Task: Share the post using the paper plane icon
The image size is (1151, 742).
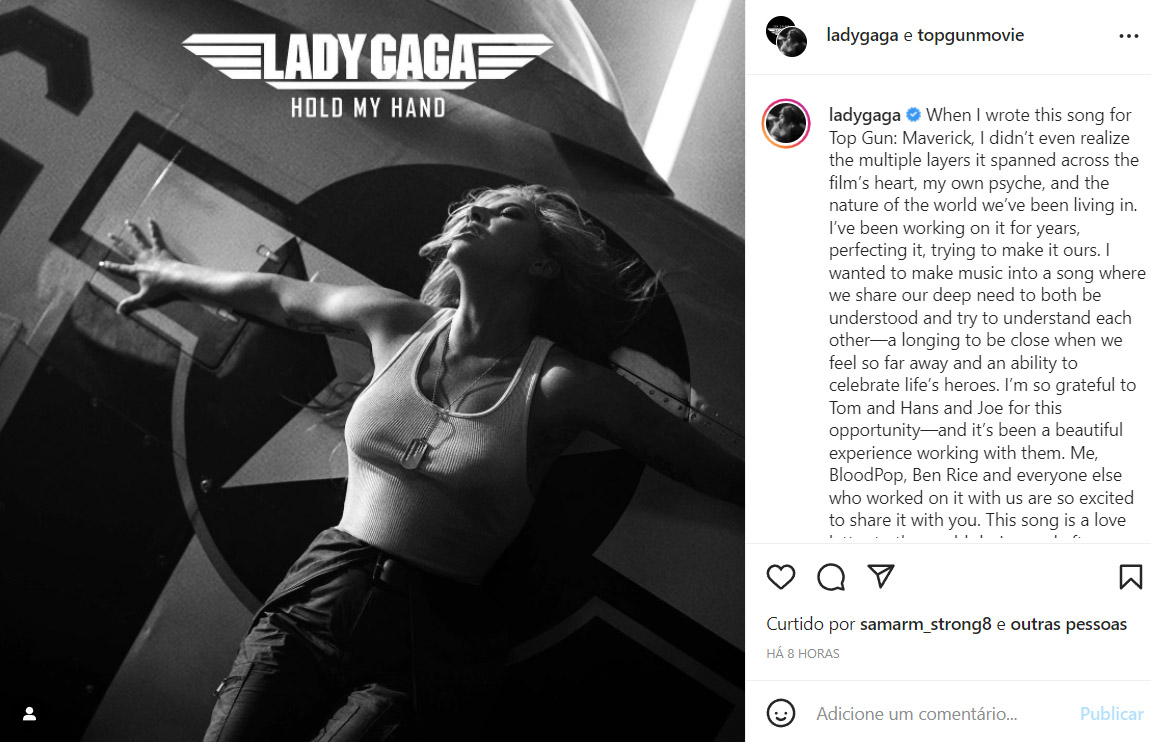Action: click(881, 576)
